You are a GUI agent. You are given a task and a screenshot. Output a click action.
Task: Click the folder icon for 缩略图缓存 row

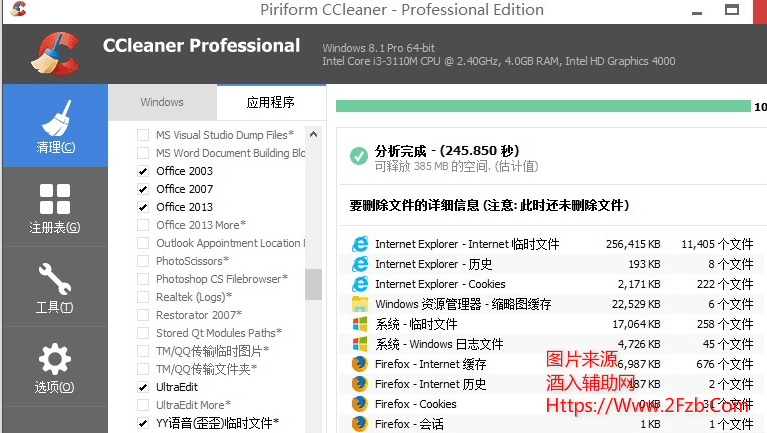360,304
